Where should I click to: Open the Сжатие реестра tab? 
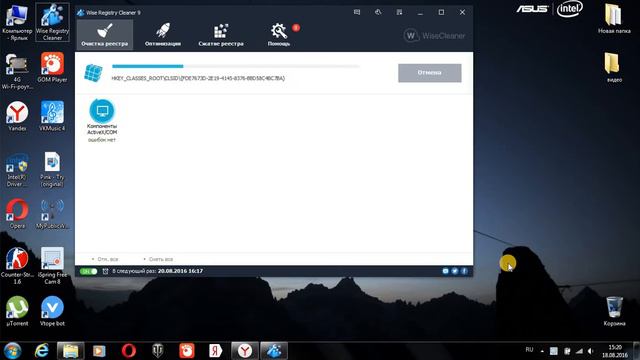tap(221, 35)
